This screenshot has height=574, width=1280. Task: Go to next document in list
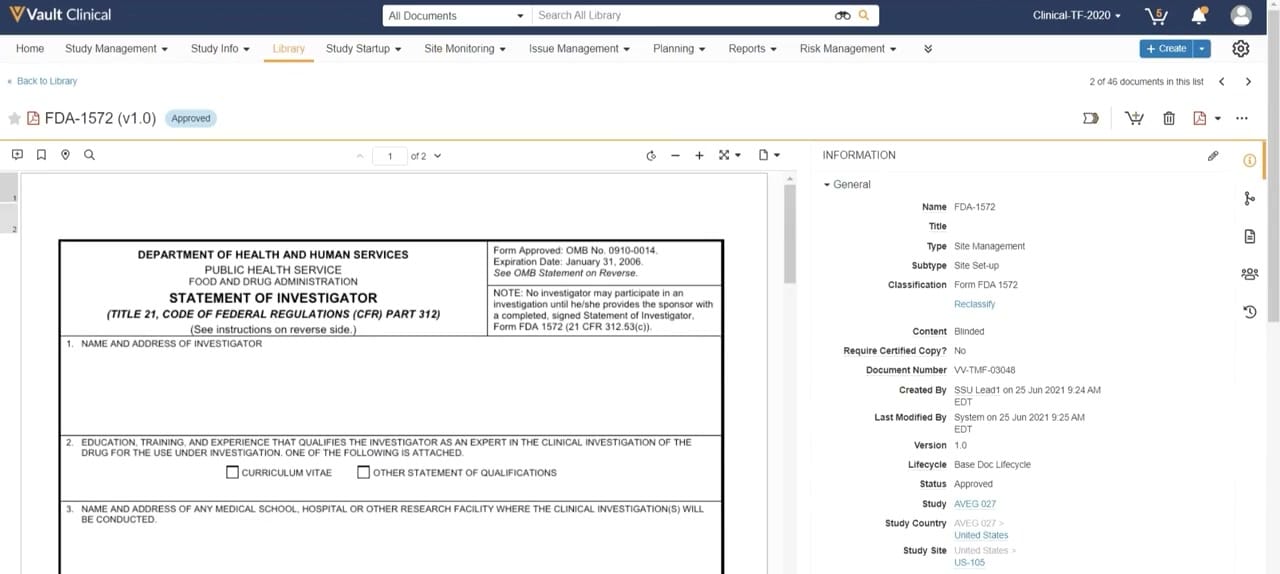(1248, 81)
